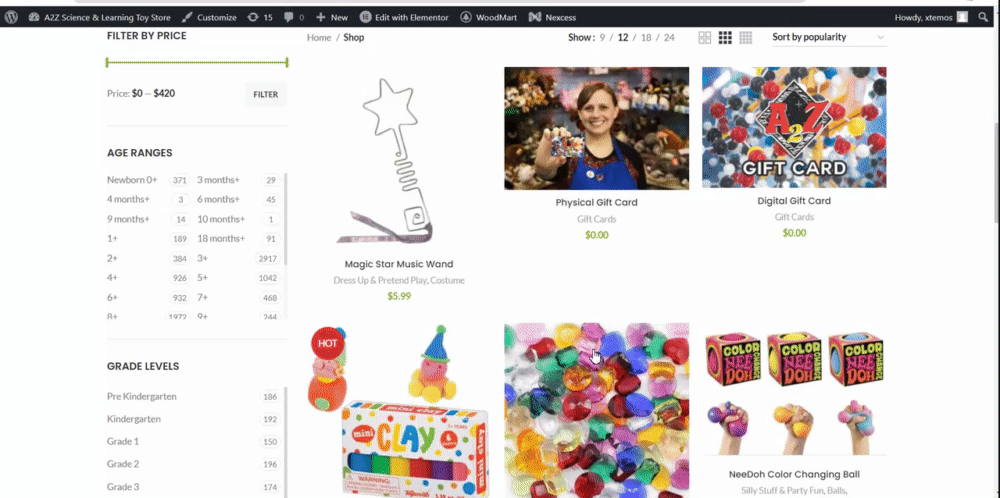
Task: Select Kindergarten grade level filter
Action: coord(134,419)
